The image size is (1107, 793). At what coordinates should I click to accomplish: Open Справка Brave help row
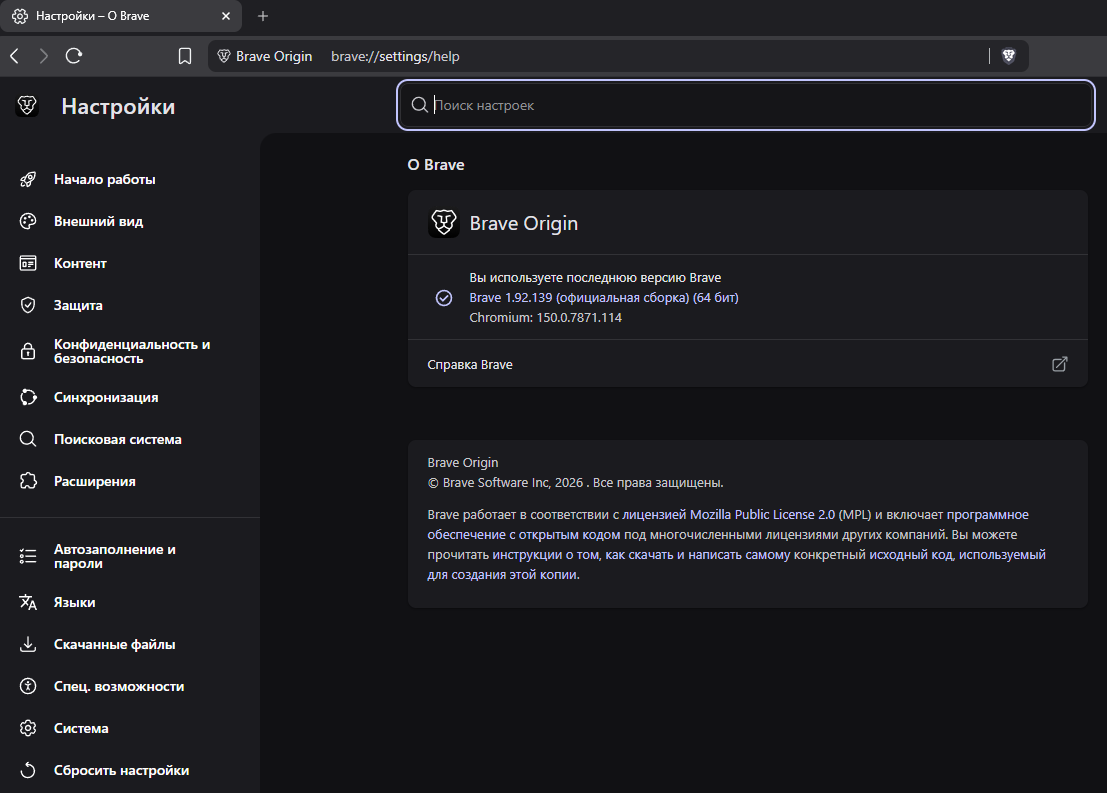[748, 364]
